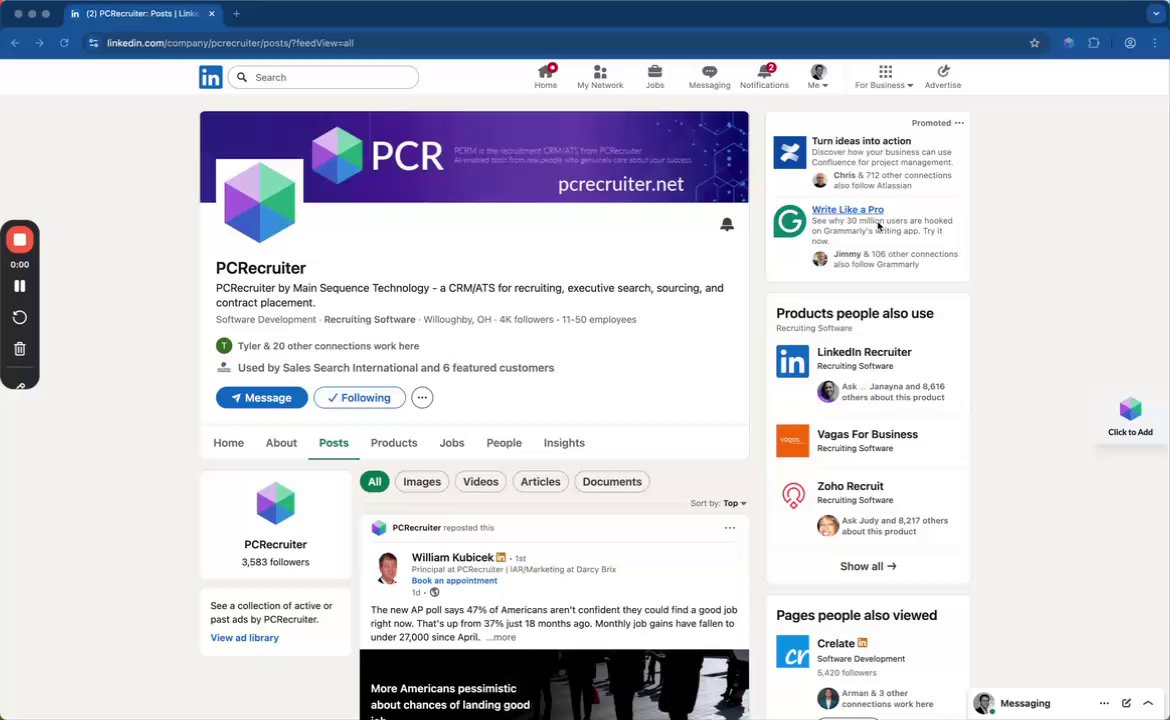Click the LinkedIn Recruiter product logo
The image size is (1170, 720).
pyautogui.click(x=792, y=361)
